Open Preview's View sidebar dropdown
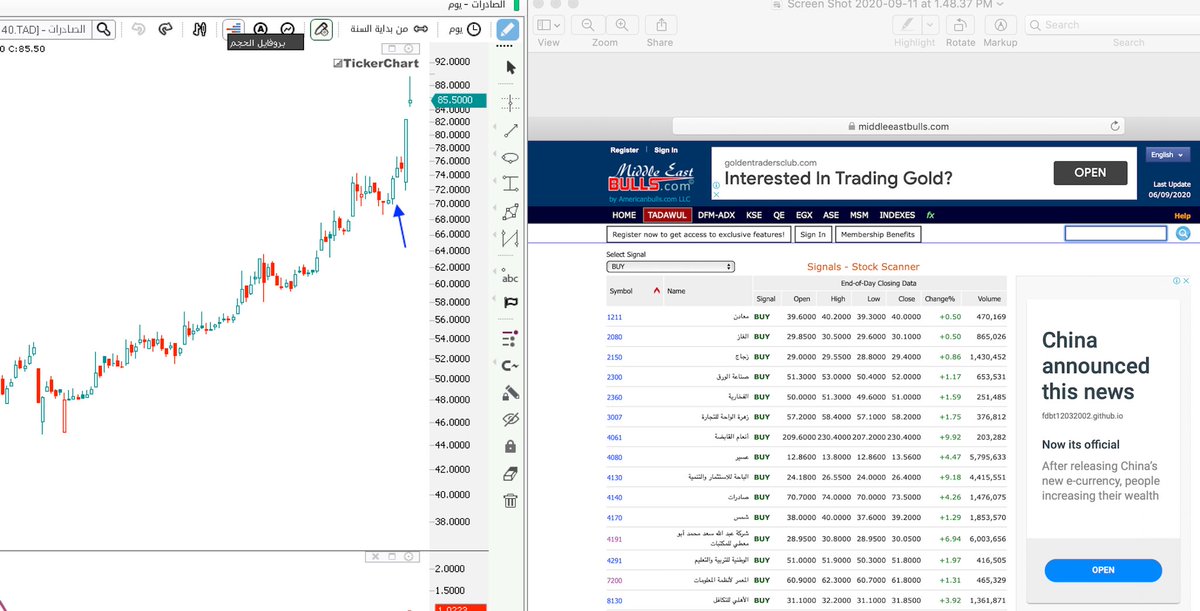The width and height of the screenshot is (1200, 611). tap(549, 24)
